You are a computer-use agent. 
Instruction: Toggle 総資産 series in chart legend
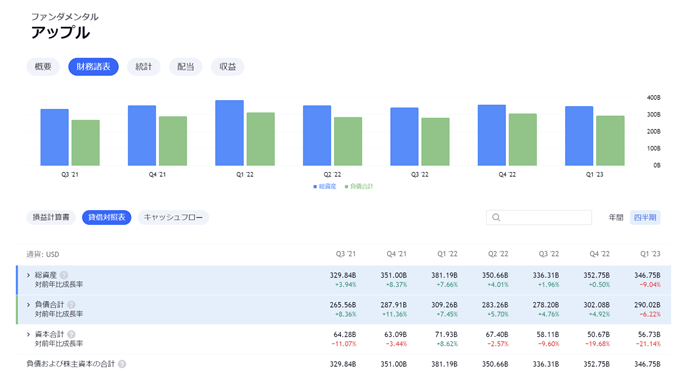coord(325,186)
